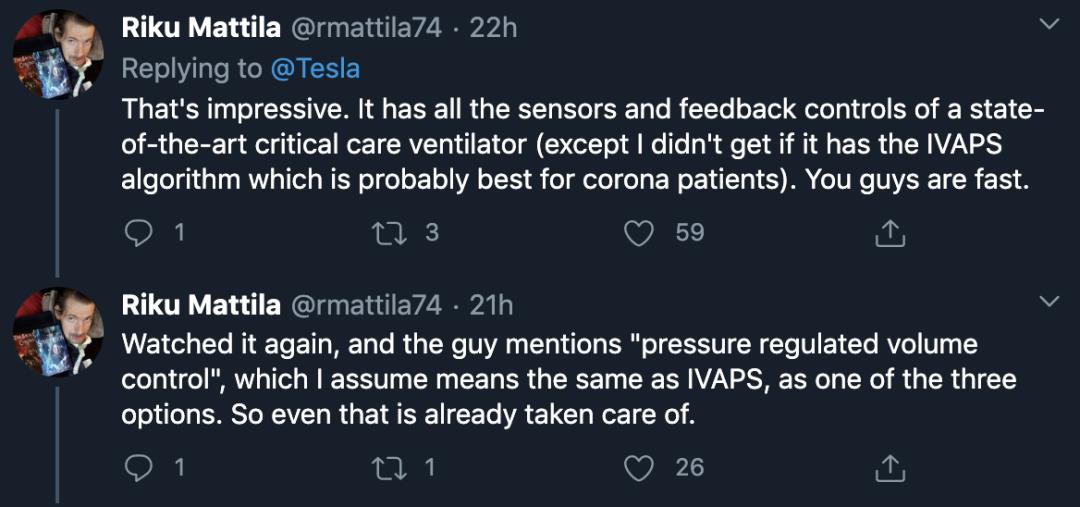This screenshot has width=1080, height=507.
Task: Open the first tweet's 22h timestamp
Action: coord(493,28)
